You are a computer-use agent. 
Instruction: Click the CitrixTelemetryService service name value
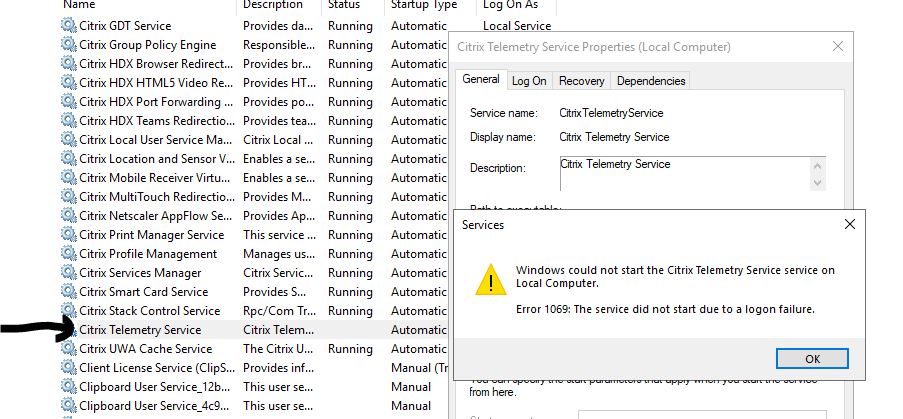(611, 113)
